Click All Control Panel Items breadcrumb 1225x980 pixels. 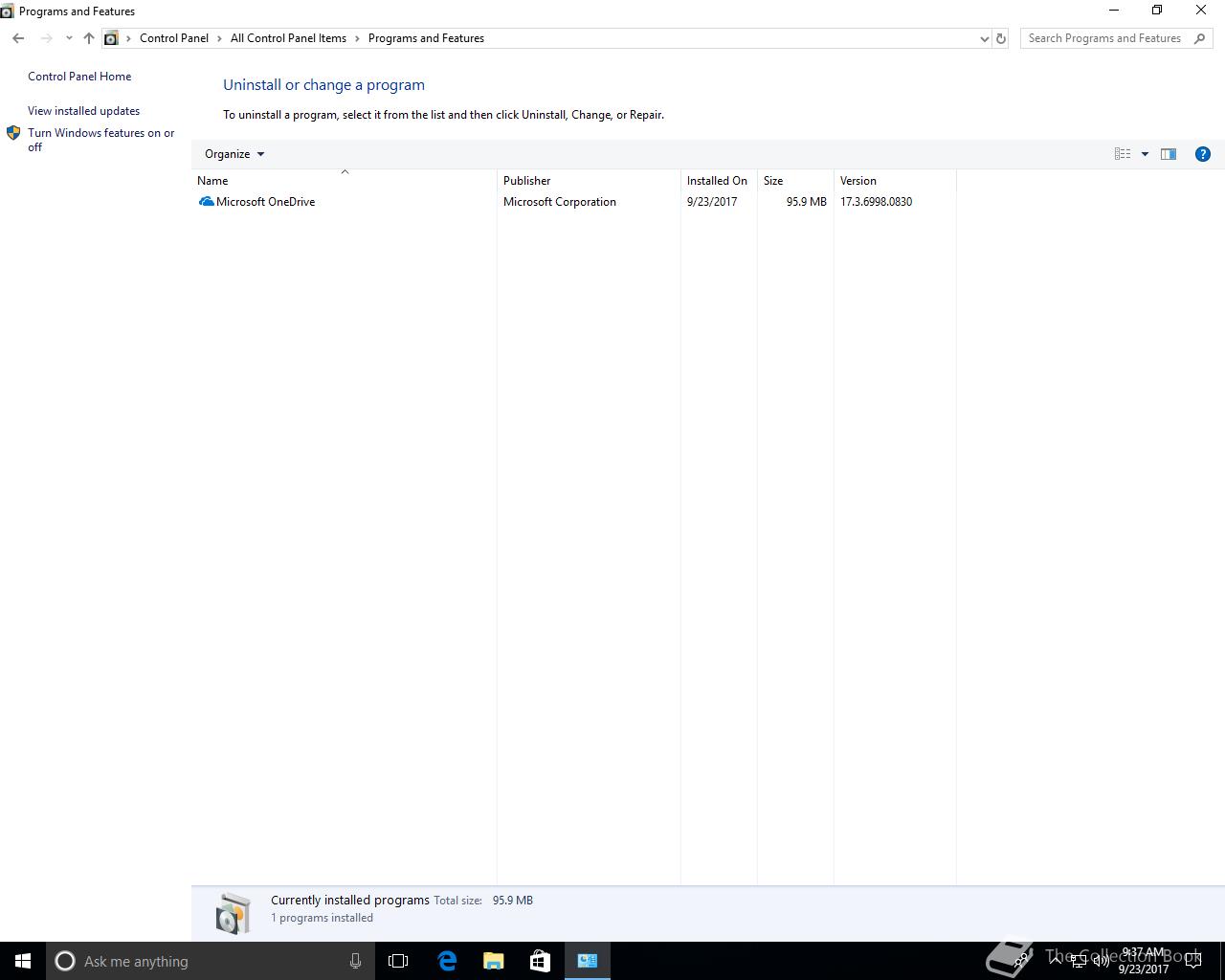tap(288, 38)
